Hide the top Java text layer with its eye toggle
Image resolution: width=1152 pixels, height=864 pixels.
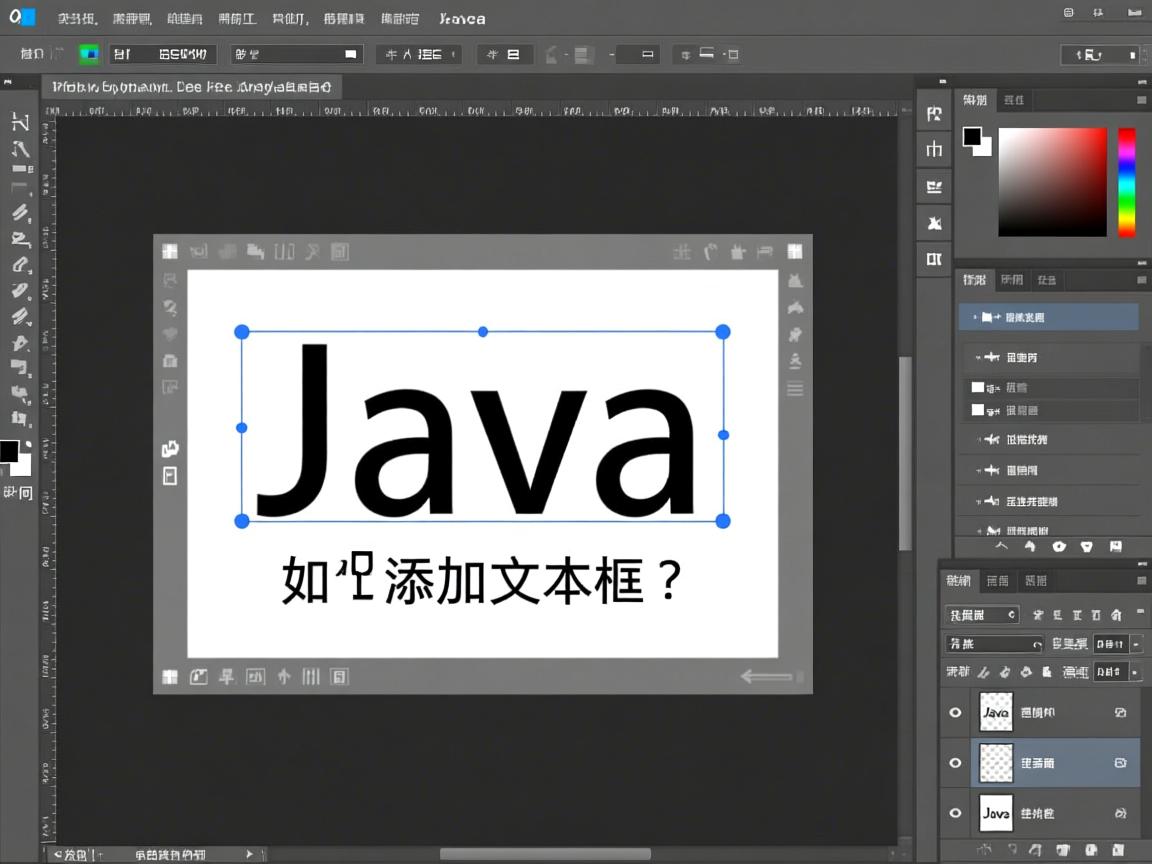(956, 711)
